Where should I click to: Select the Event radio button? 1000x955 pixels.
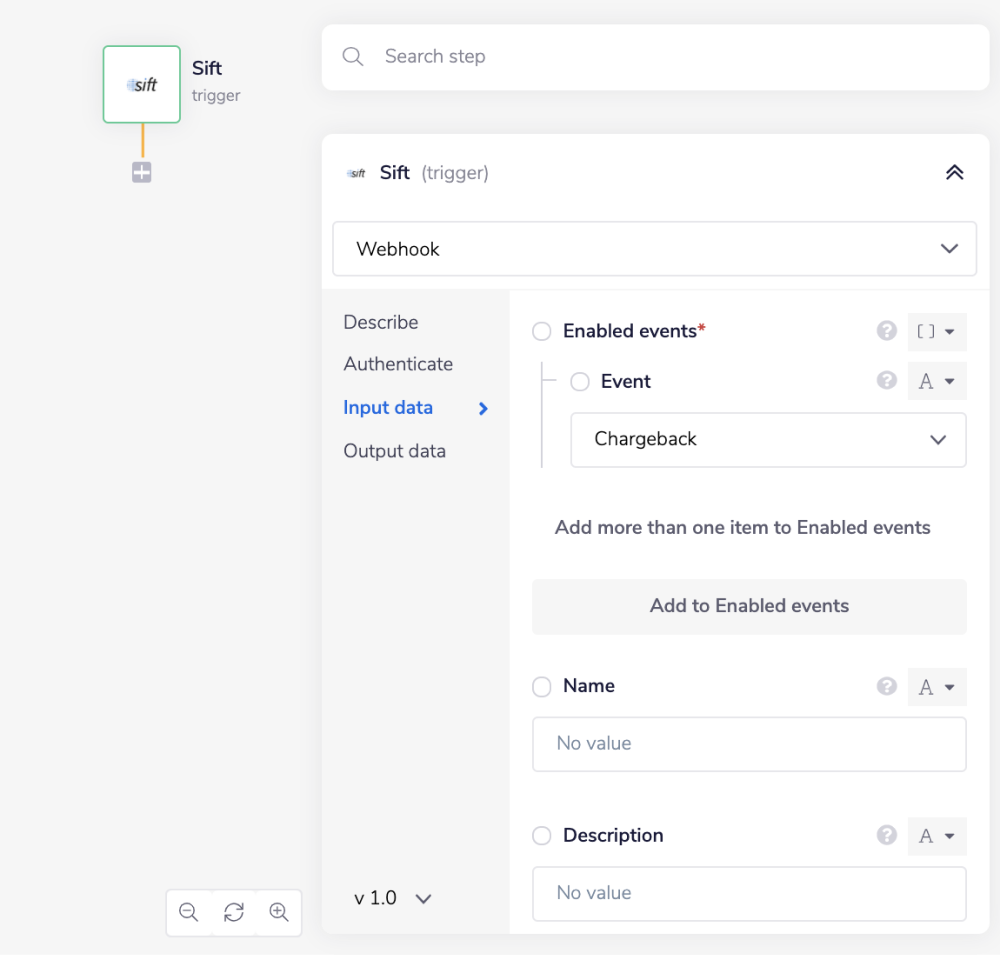coord(580,382)
